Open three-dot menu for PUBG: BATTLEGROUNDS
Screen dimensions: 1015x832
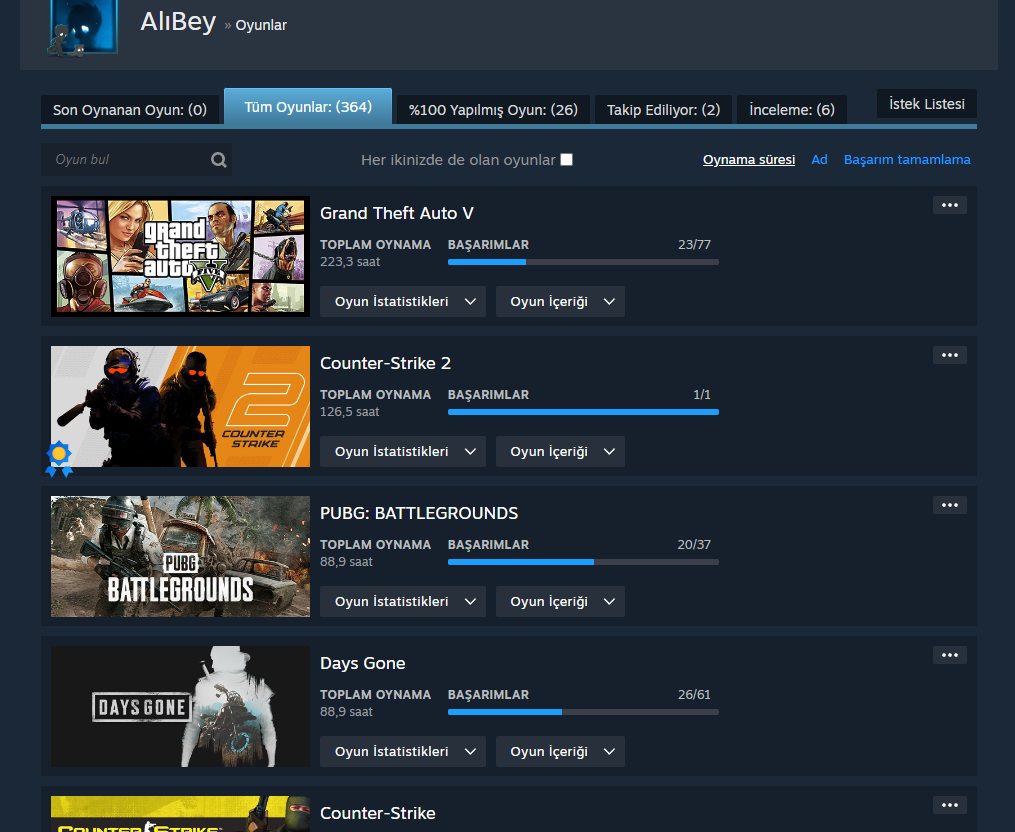(x=950, y=505)
